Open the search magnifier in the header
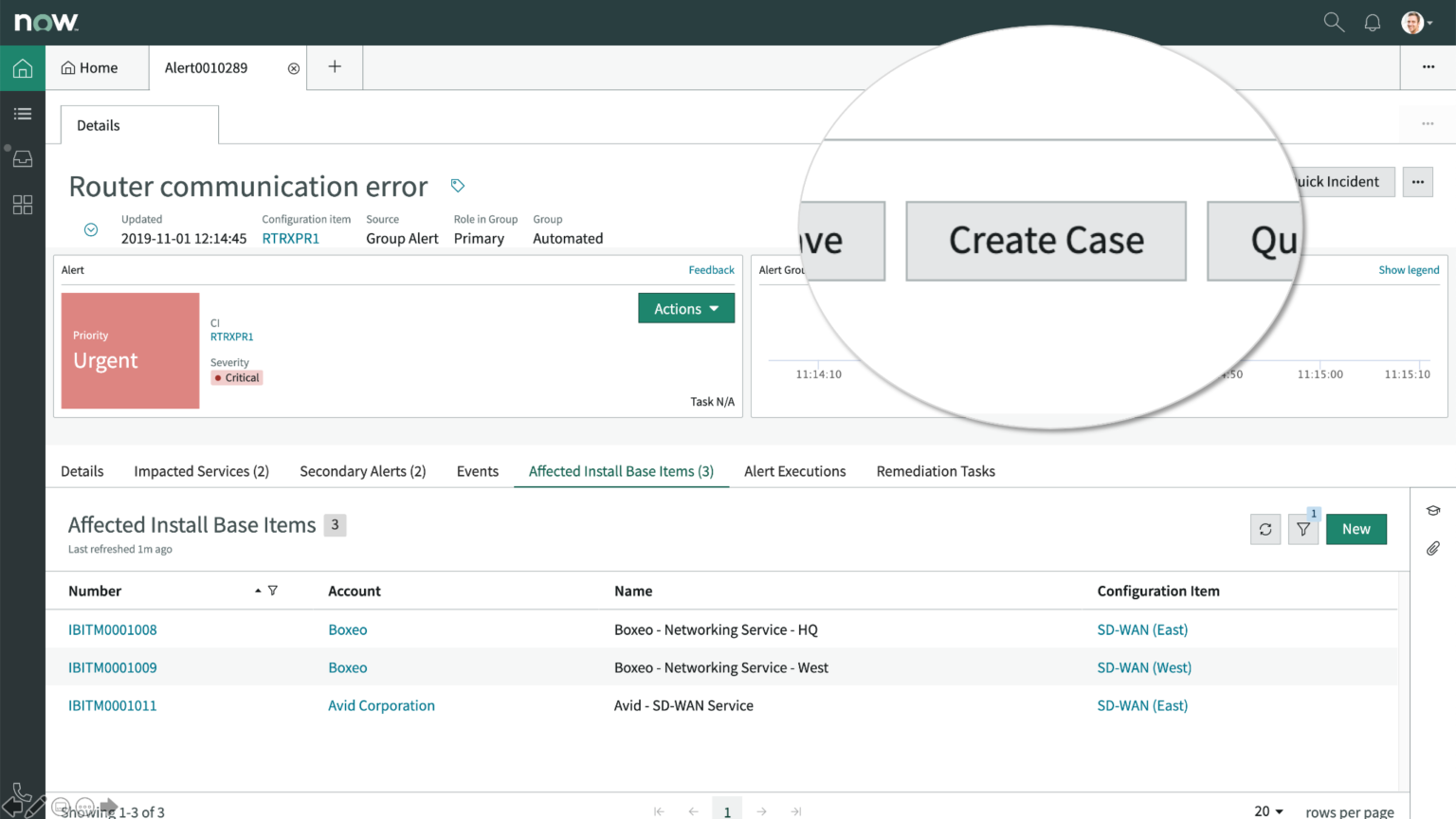This screenshot has height=819, width=1456. click(1334, 21)
